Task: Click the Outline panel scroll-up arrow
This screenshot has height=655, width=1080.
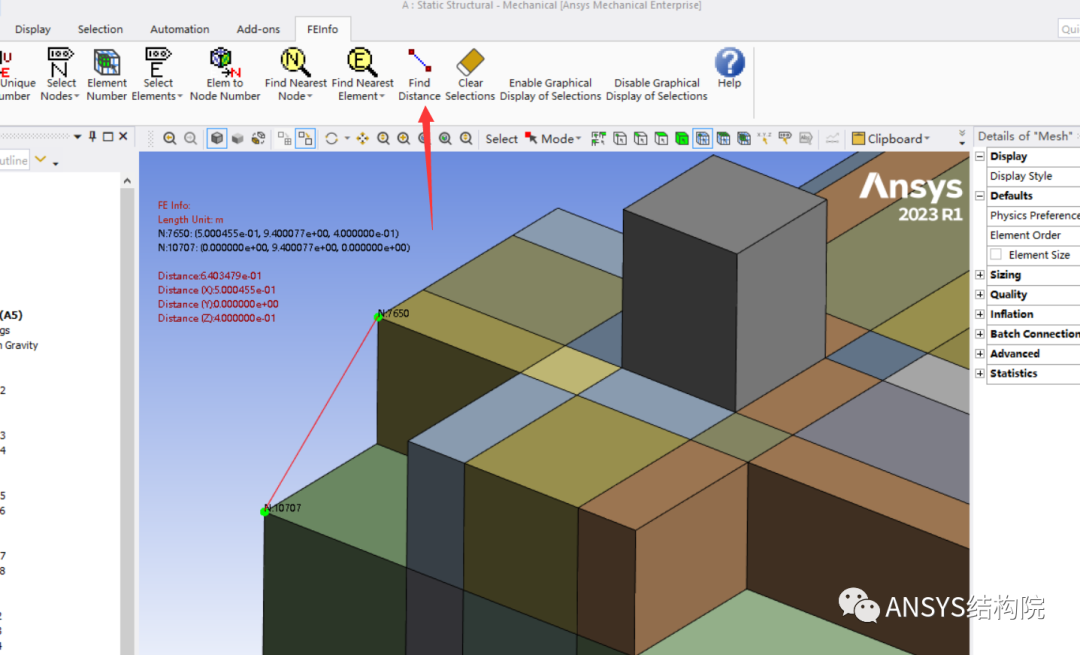Action: point(127,180)
